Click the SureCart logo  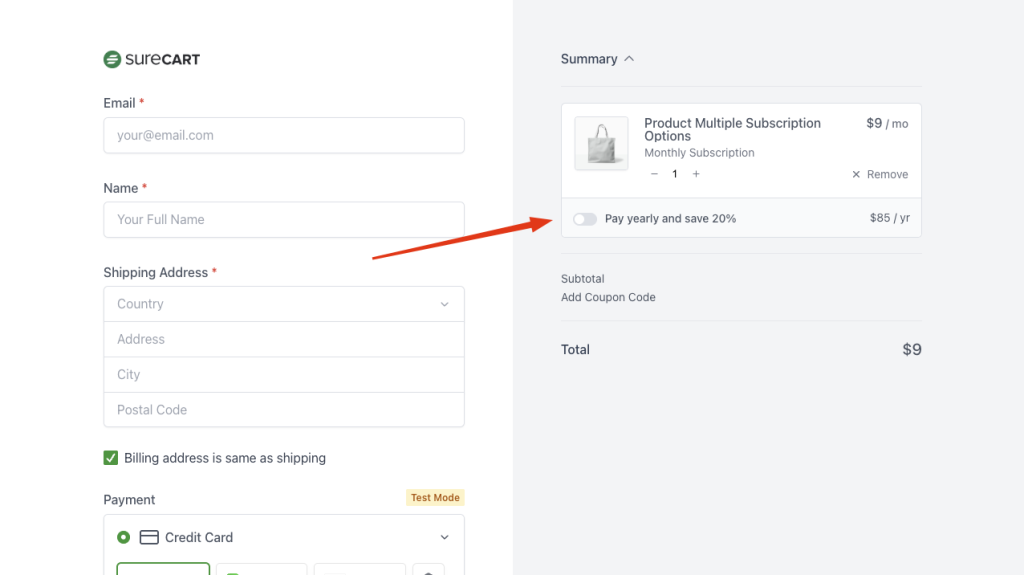coord(152,59)
